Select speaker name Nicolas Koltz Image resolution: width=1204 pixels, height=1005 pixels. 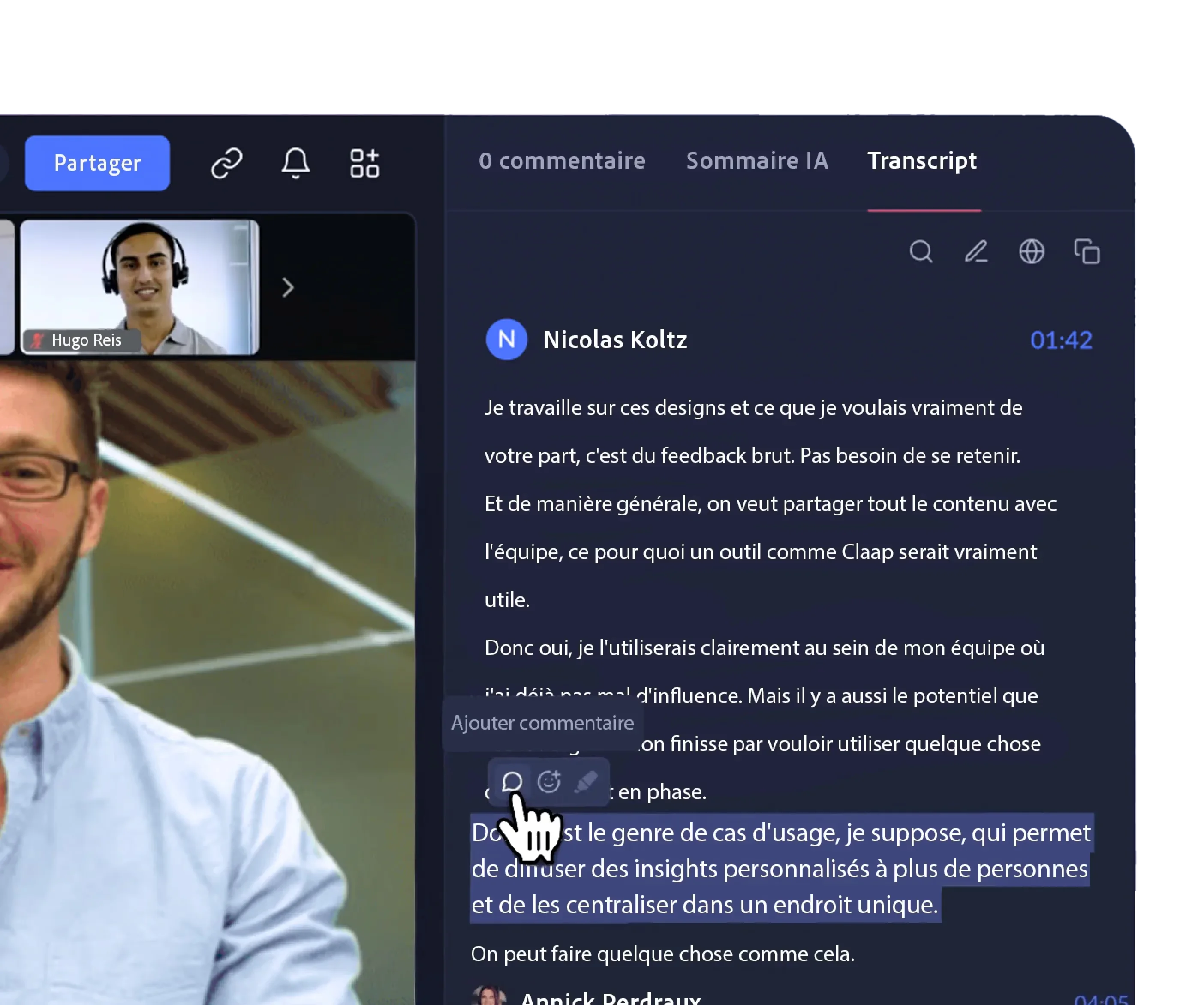click(615, 340)
